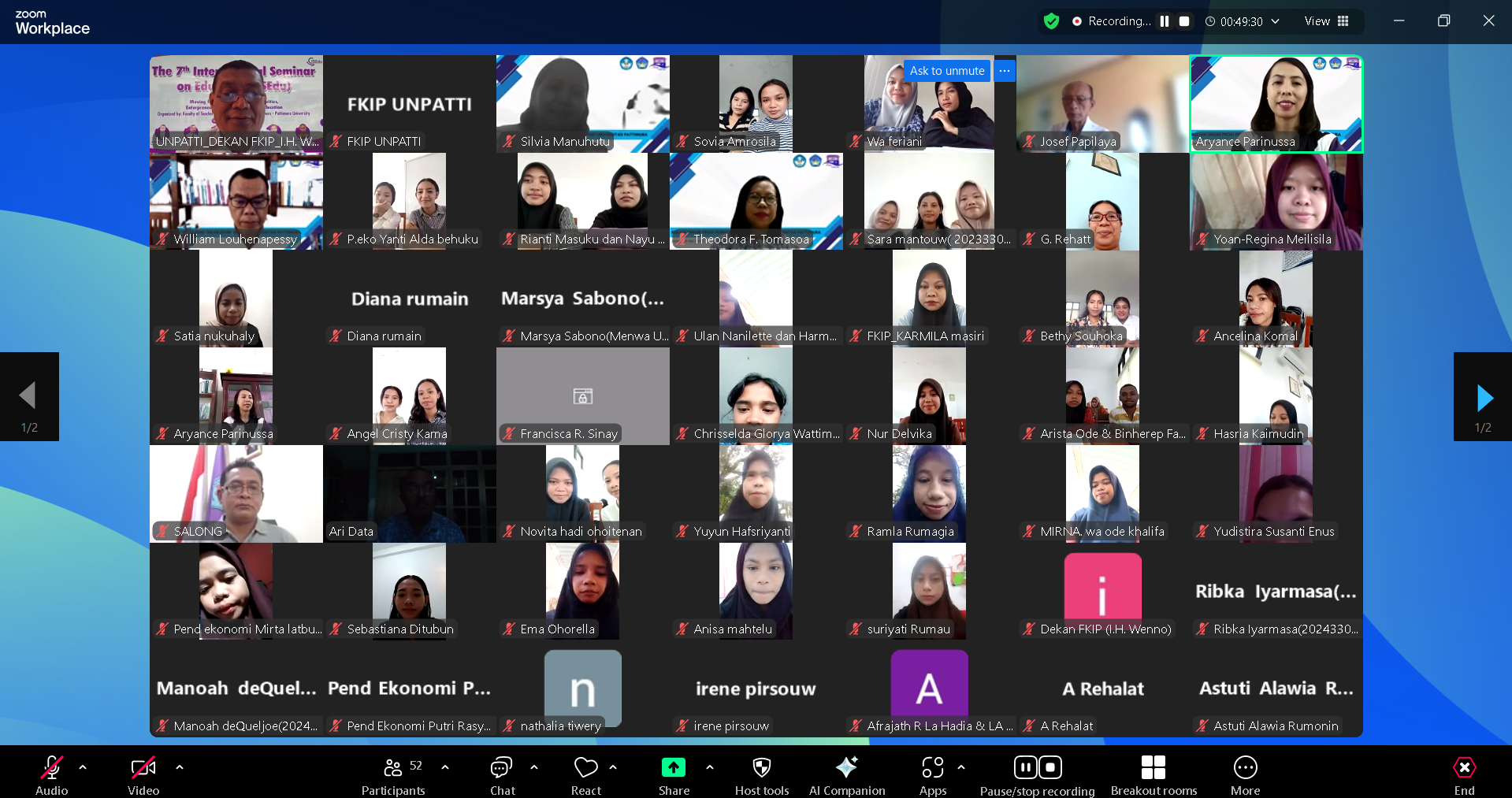Image resolution: width=1512 pixels, height=798 pixels.
Task: Select the Sovia Amrosila video tile
Action: click(756, 103)
